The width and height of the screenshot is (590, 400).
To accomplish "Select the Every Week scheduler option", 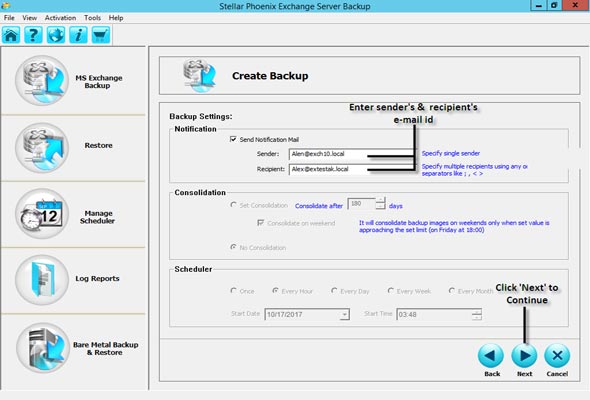I will pyautogui.click(x=391, y=290).
